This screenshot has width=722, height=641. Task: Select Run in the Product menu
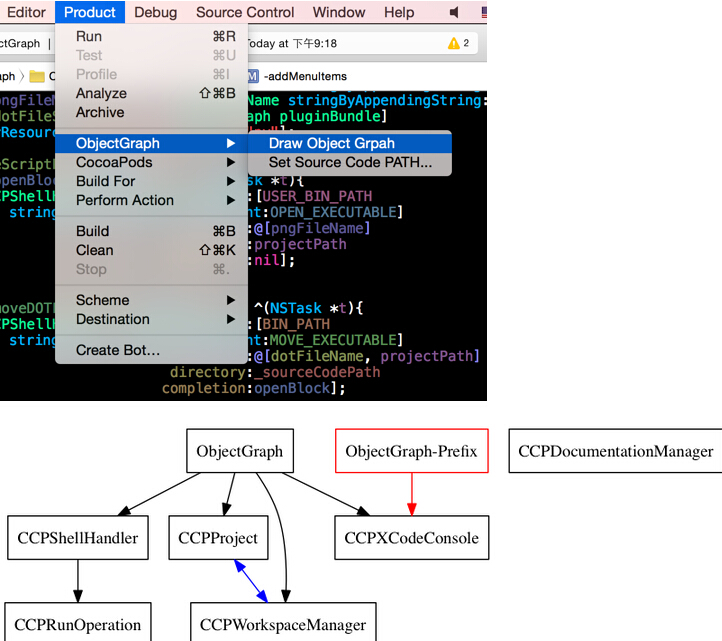point(89,36)
